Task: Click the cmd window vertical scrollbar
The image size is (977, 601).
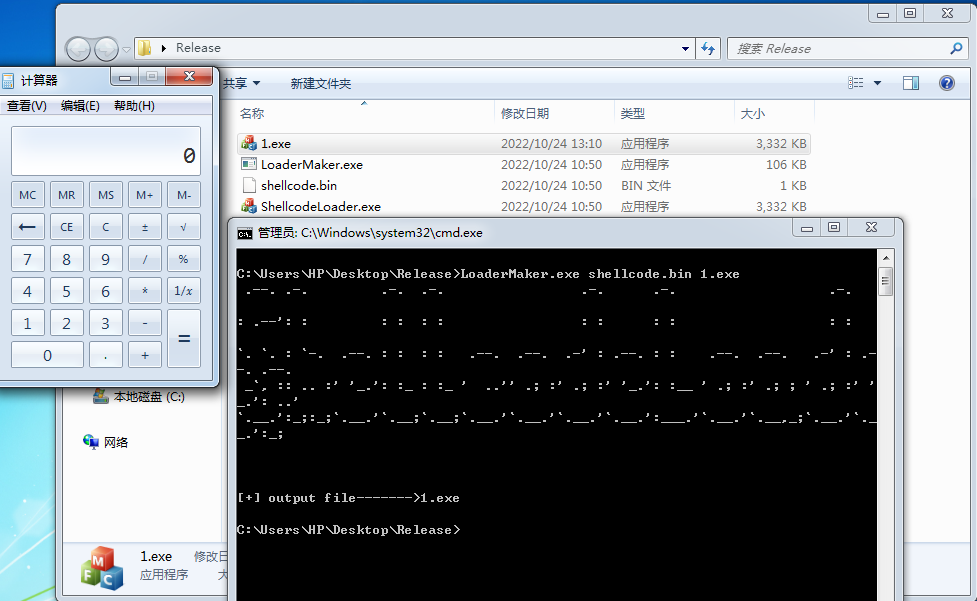Action: 885,400
